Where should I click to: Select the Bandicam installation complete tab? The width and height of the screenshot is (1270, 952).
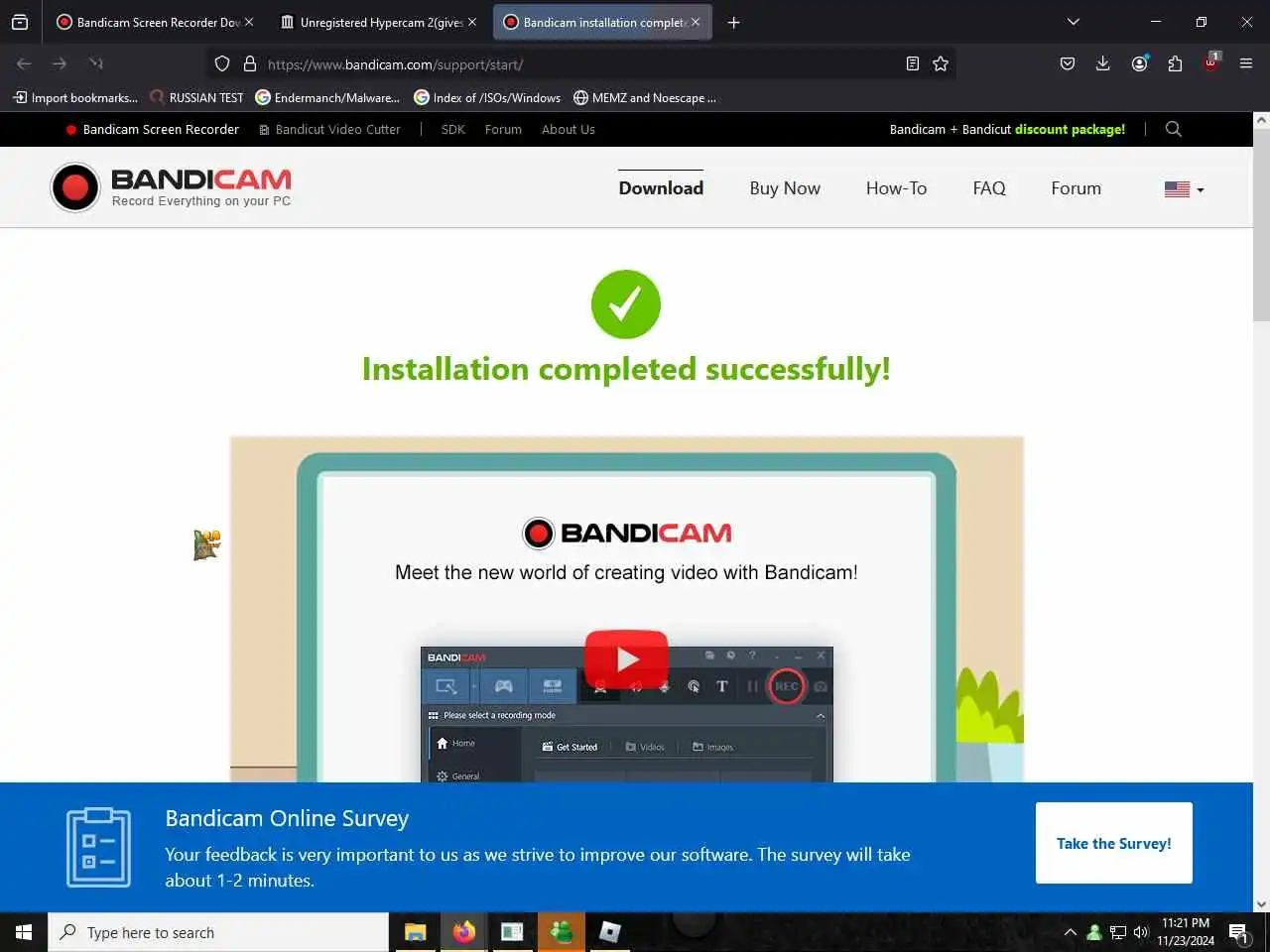click(601, 22)
